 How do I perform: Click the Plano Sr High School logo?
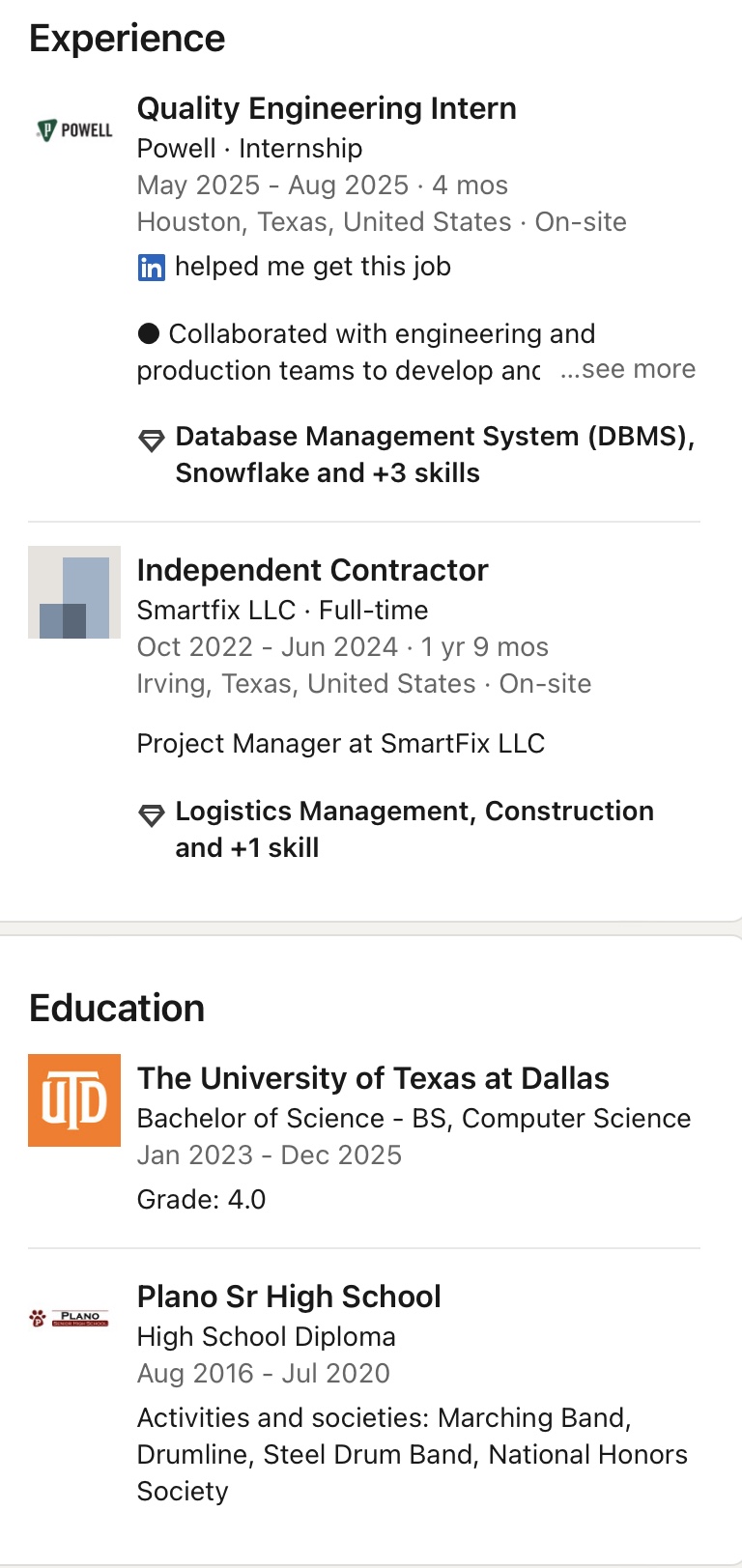70,1318
